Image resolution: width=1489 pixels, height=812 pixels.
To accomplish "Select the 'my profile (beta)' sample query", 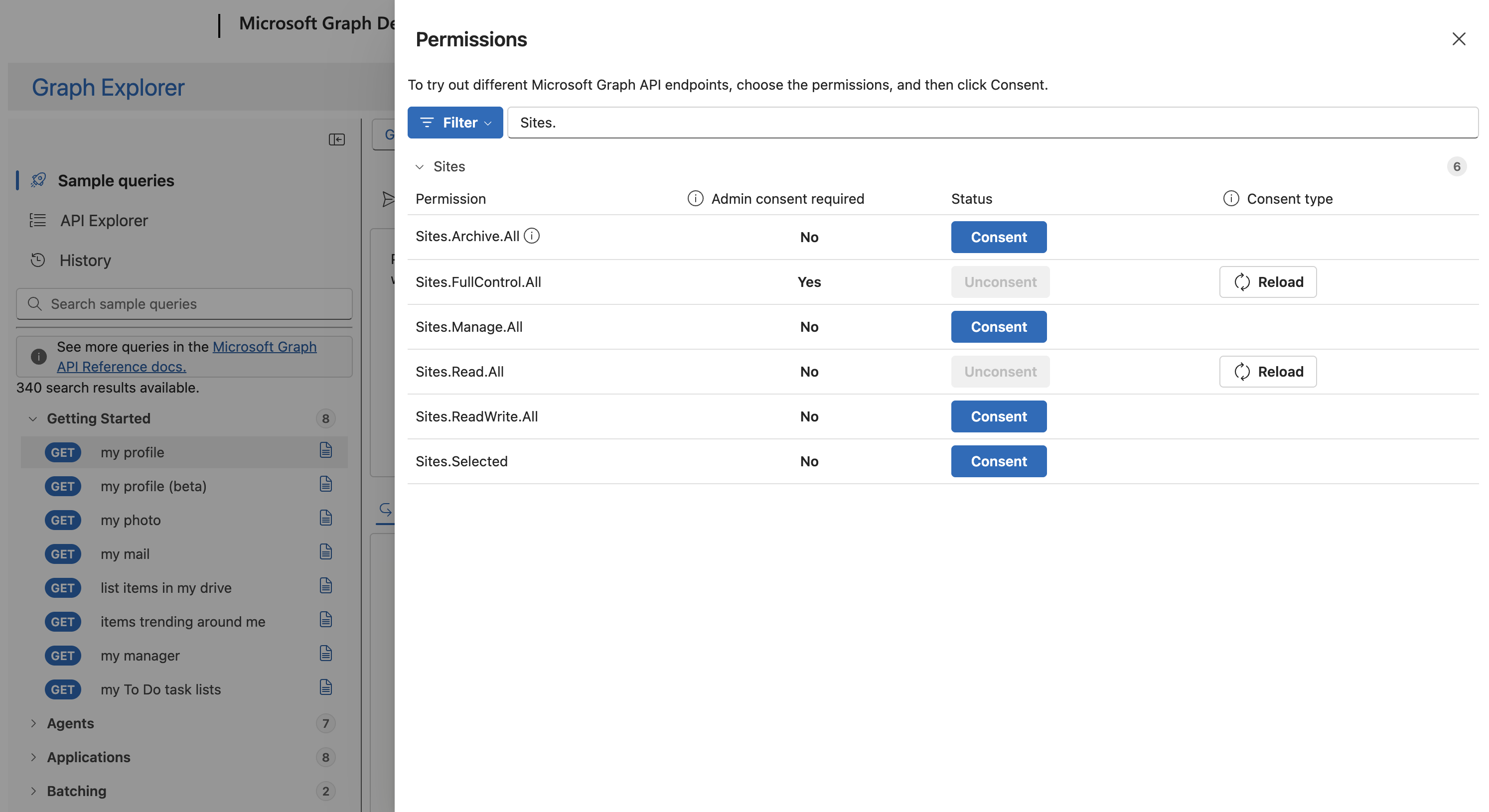I will coord(184,486).
